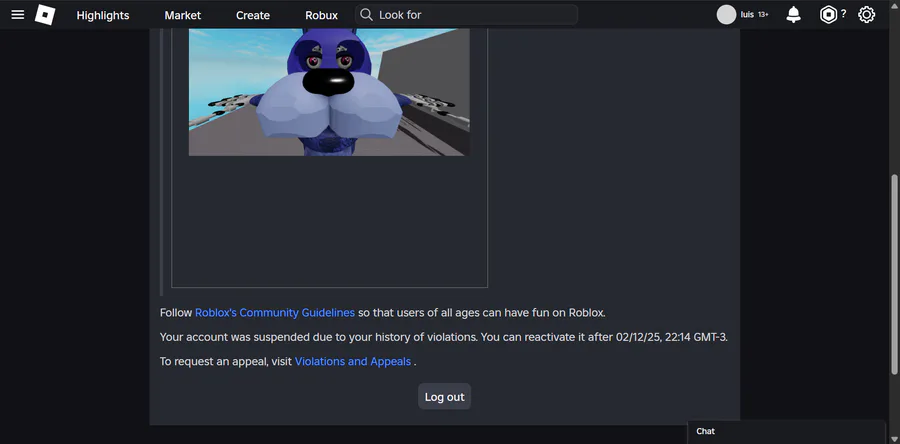The height and width of the screenshot is (444, 900).
Task: Go to the Market tab
Action: (183, 15)
